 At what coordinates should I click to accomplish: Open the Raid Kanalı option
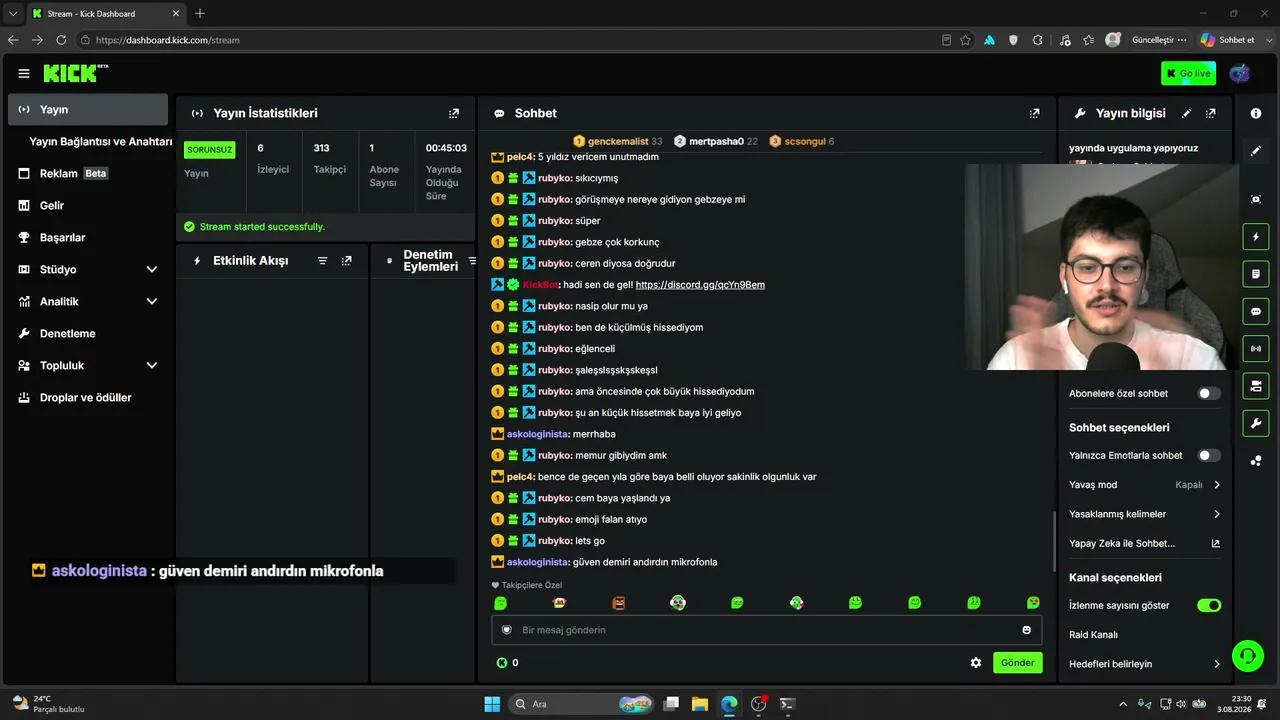tap(1093, 635)
